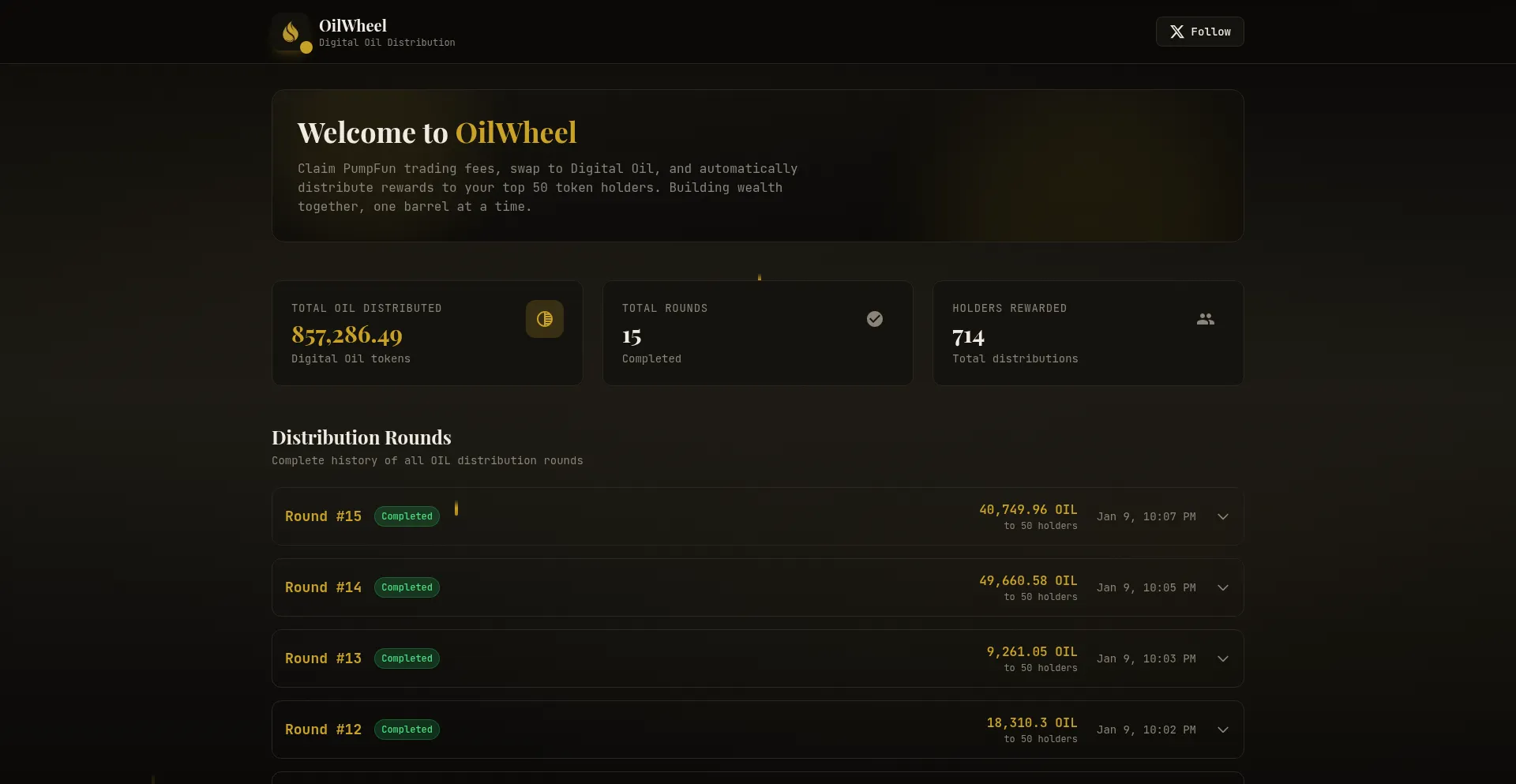Toggle the Completed badge on Round #13
The height and width of the screenshot is (784, 1516).
(x=406, y=658)
